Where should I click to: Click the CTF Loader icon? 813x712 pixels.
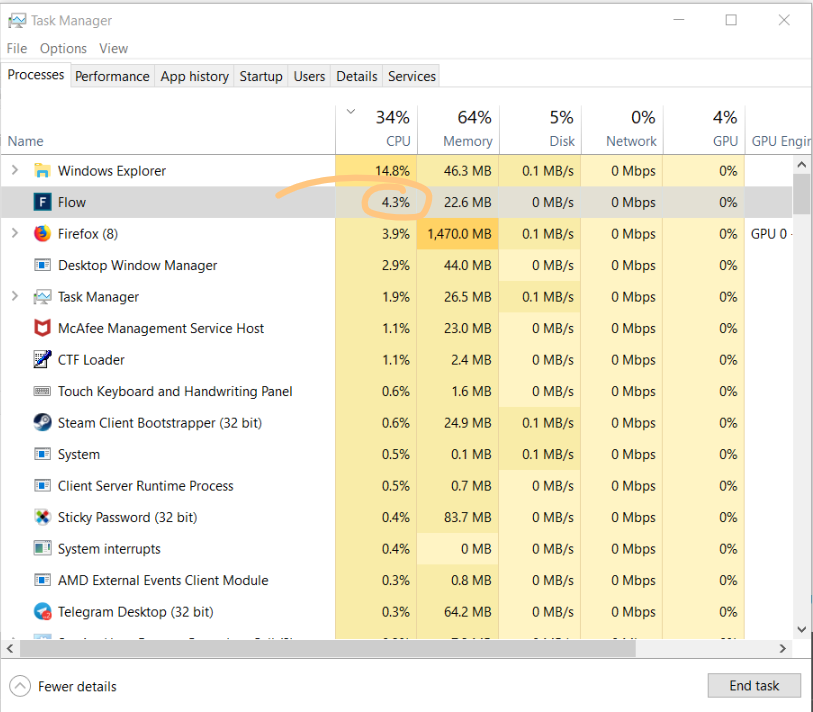point(42,360)
